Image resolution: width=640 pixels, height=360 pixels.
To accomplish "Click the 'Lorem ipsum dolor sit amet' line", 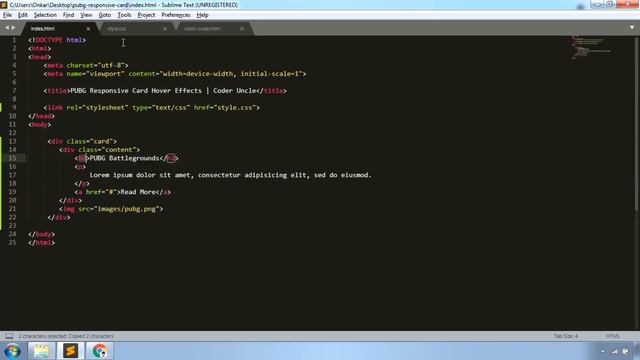I will click(231, 175).
